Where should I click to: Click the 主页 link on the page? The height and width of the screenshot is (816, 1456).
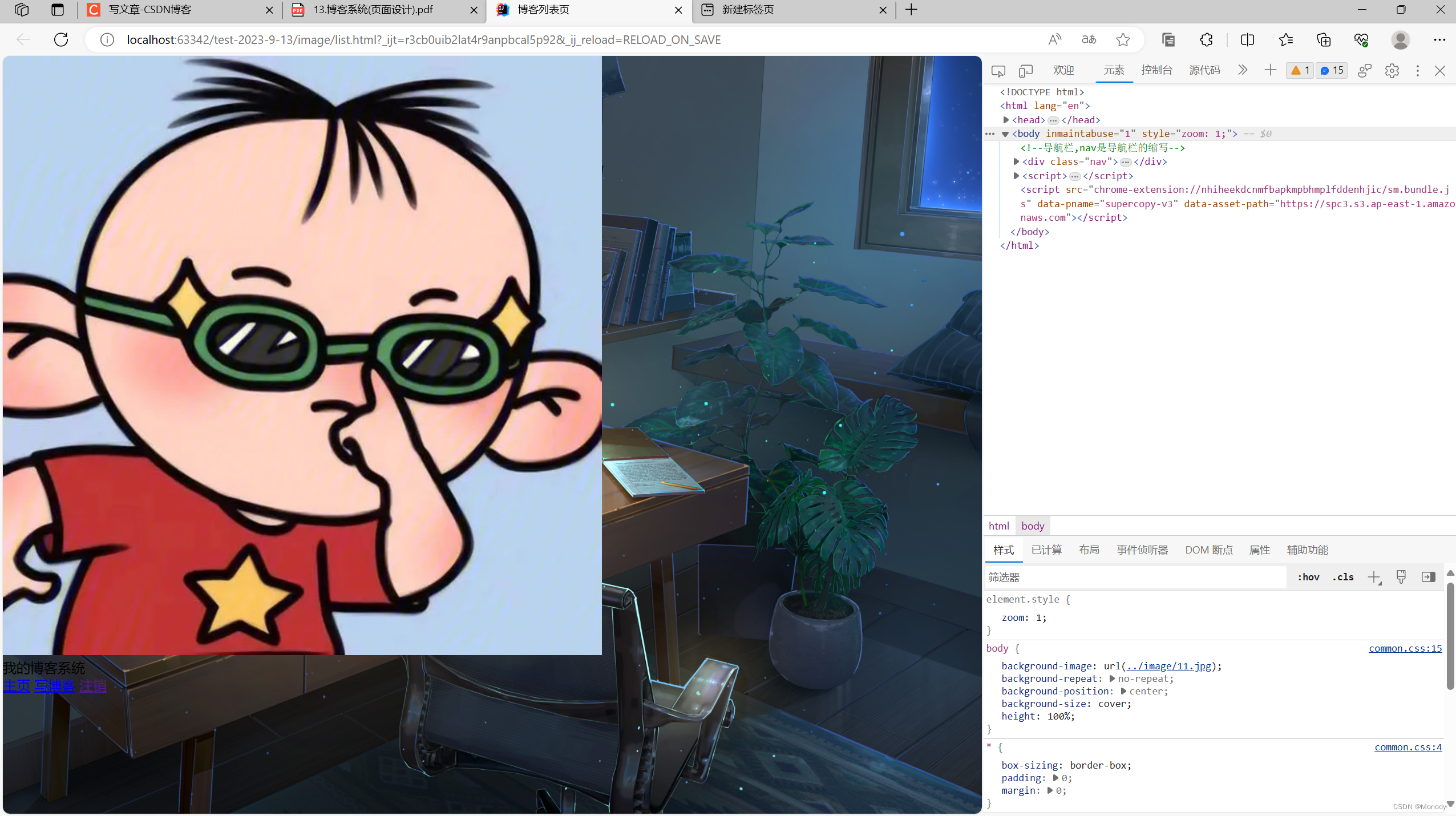pyautogui.click(x=17, y=685)
